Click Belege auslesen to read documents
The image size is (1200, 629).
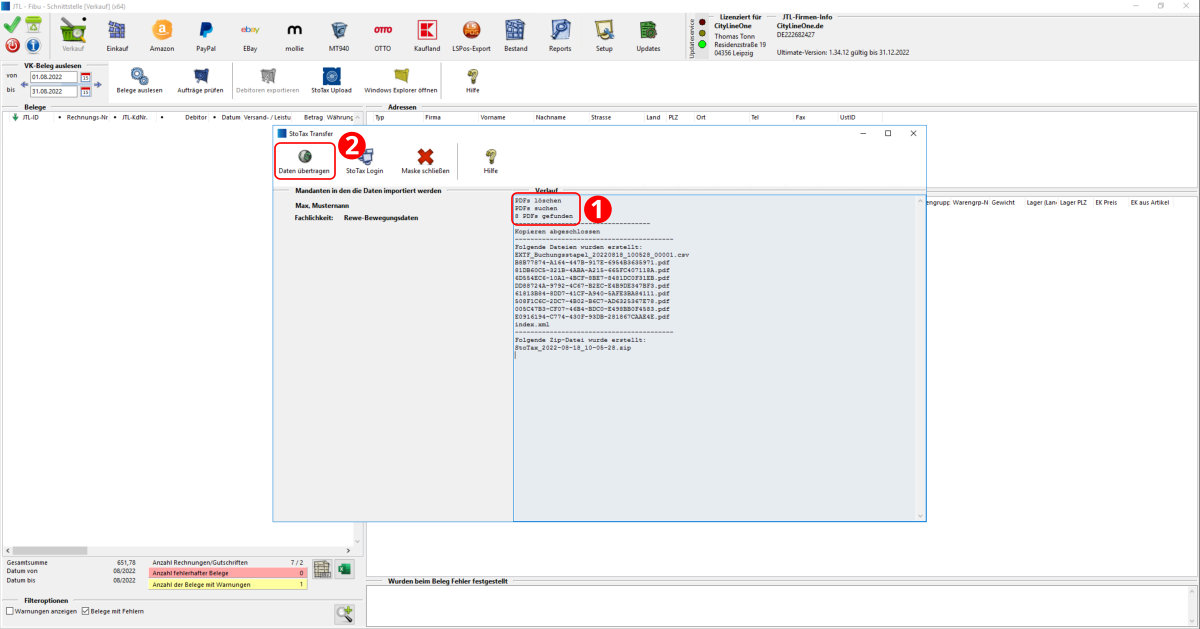click(x=139, y=80)
